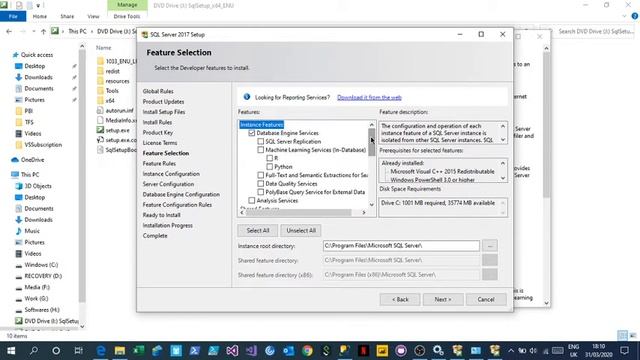Open the File menu in Explorer
The height and width of the screenshot is (360, 640).
click(13, 16)
